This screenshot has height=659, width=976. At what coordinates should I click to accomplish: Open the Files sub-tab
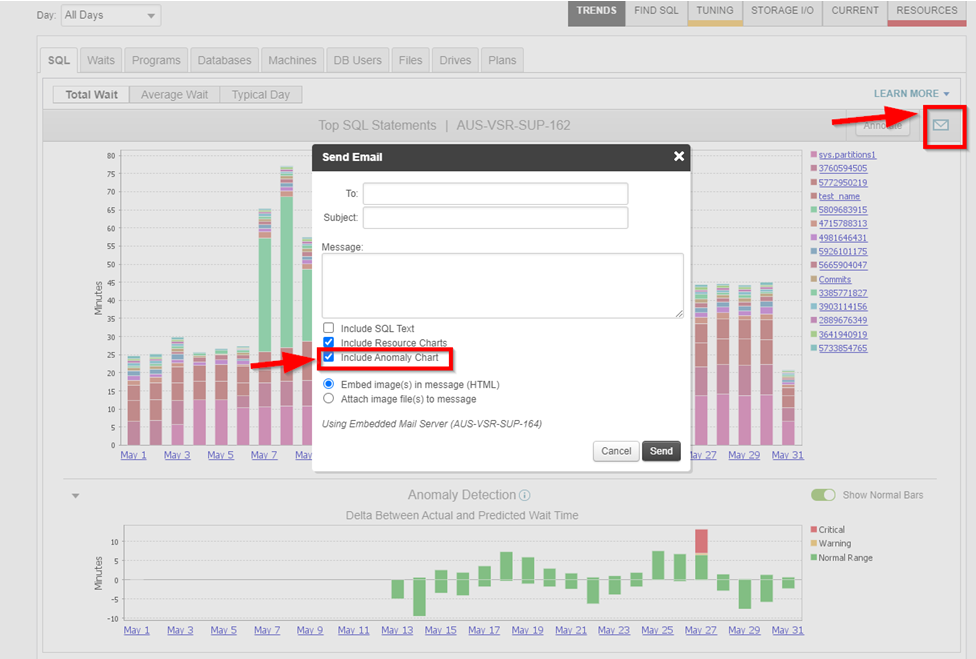point(410,60)
